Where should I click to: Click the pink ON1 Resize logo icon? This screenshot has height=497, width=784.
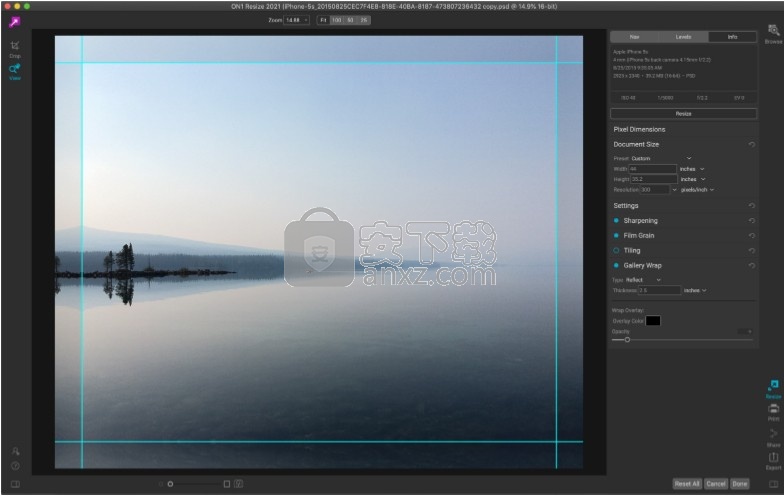pos(14,22)
